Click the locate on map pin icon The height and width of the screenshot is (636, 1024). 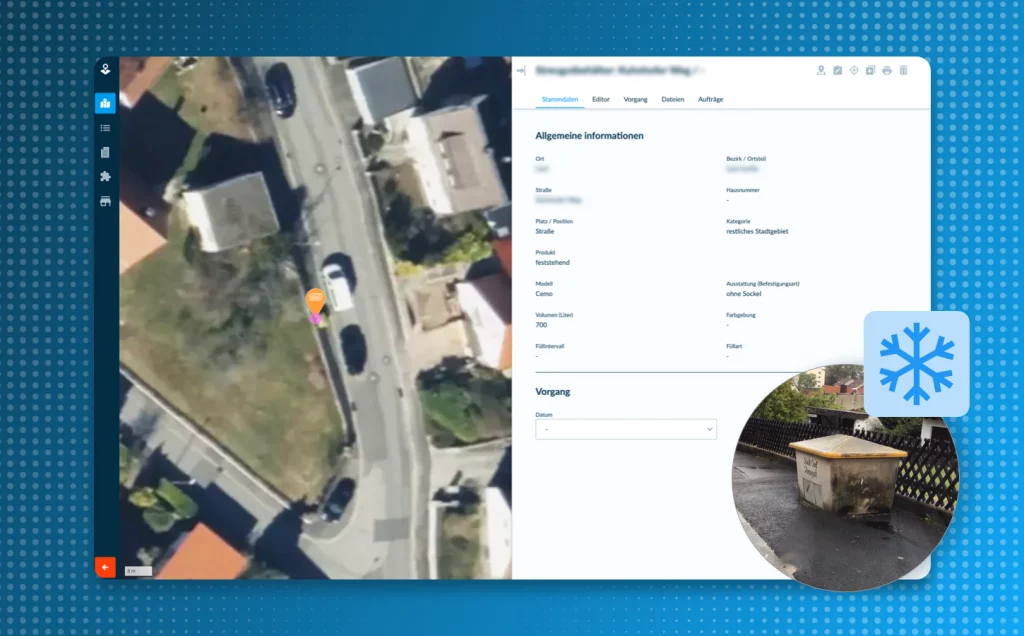coord(821,71)
